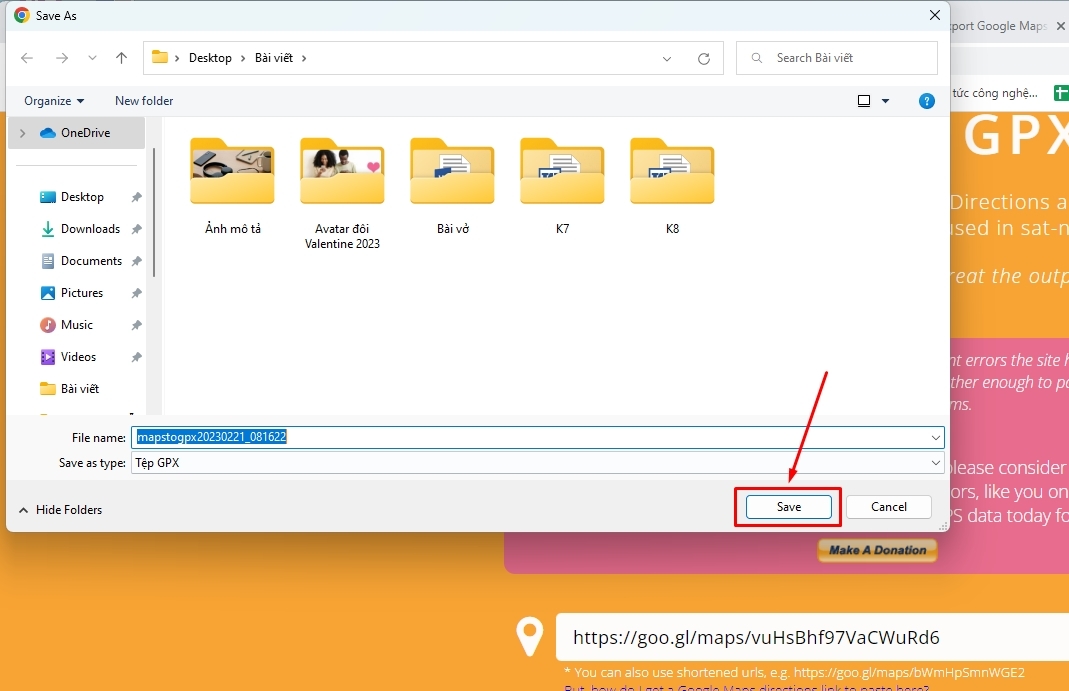This screenshot has width=1069, height=691.
Task: Click Desktop in the address breadcrumb
Action: click(210, 58)
